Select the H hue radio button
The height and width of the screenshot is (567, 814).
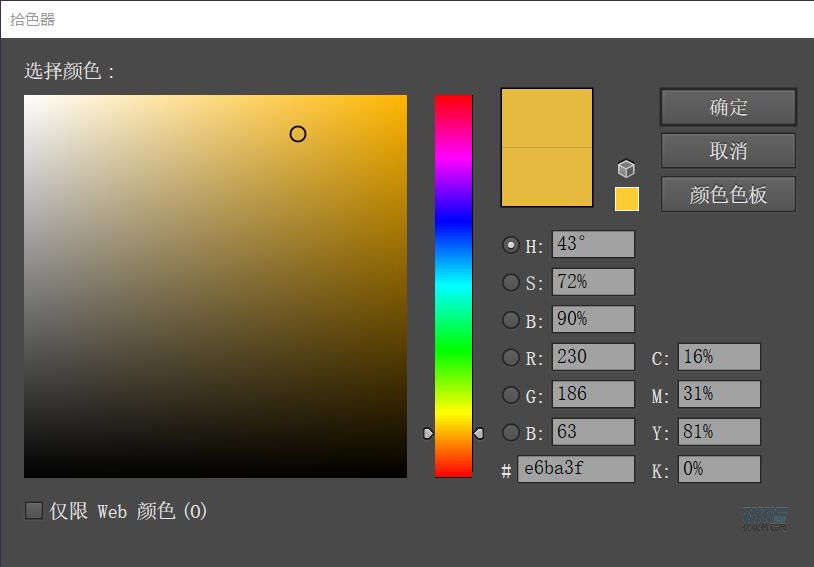coord(511,245)
